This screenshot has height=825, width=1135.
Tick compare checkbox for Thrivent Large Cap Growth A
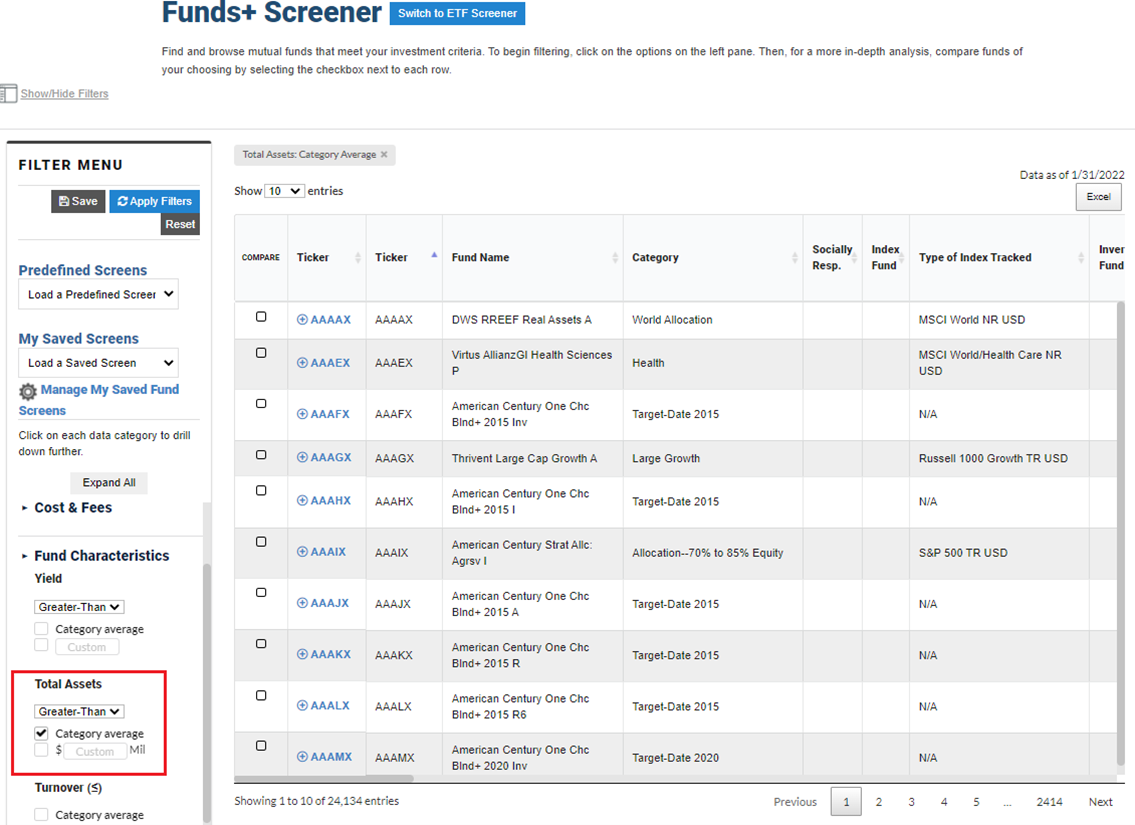pos(261,455)
